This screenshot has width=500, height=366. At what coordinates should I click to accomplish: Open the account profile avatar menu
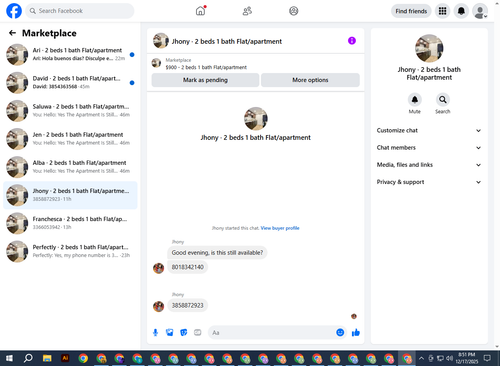[x=480, y=11]
